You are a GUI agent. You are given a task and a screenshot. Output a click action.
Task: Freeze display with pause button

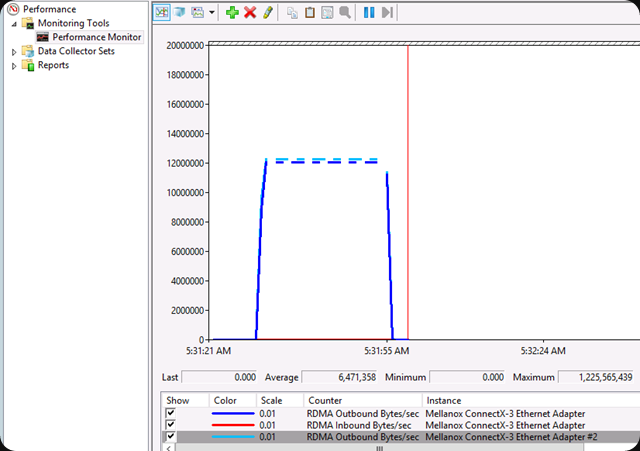369,13
